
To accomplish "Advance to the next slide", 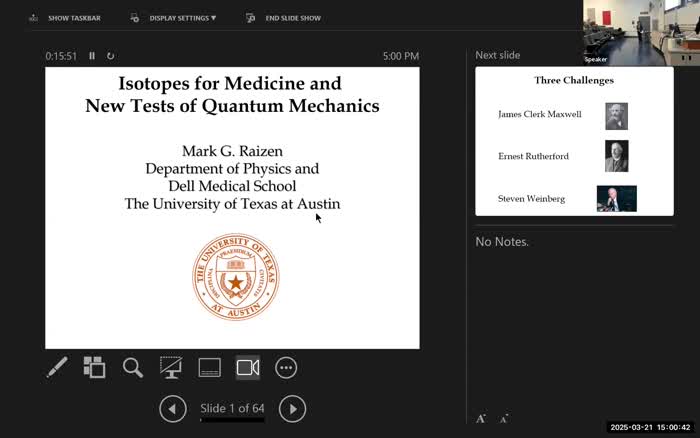I will (292, 409).
